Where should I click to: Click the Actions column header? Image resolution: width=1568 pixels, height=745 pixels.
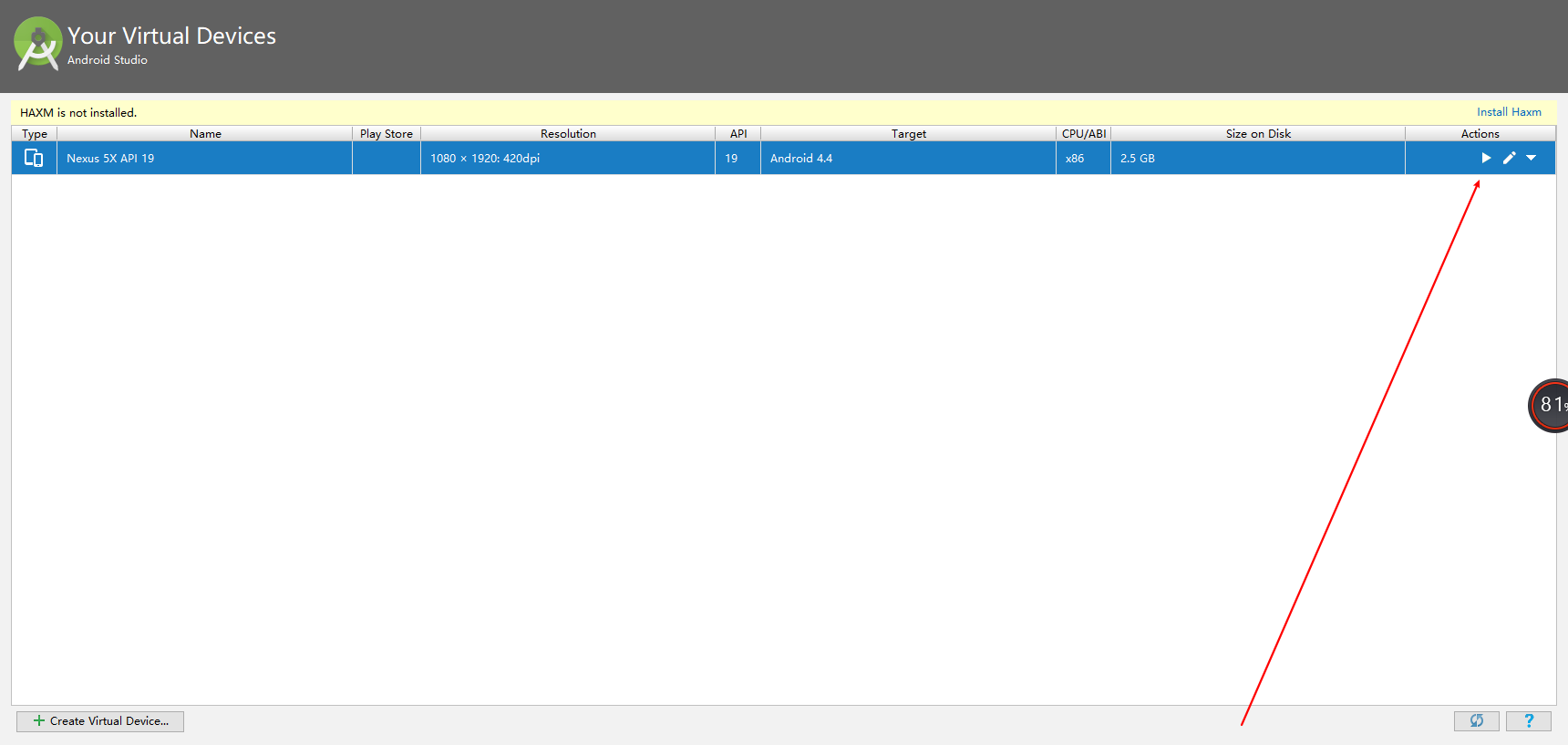point(1480,133)
